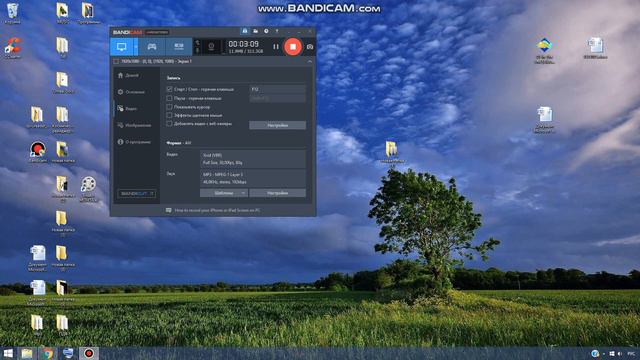Open the Presets dropdown under Format

224,193
